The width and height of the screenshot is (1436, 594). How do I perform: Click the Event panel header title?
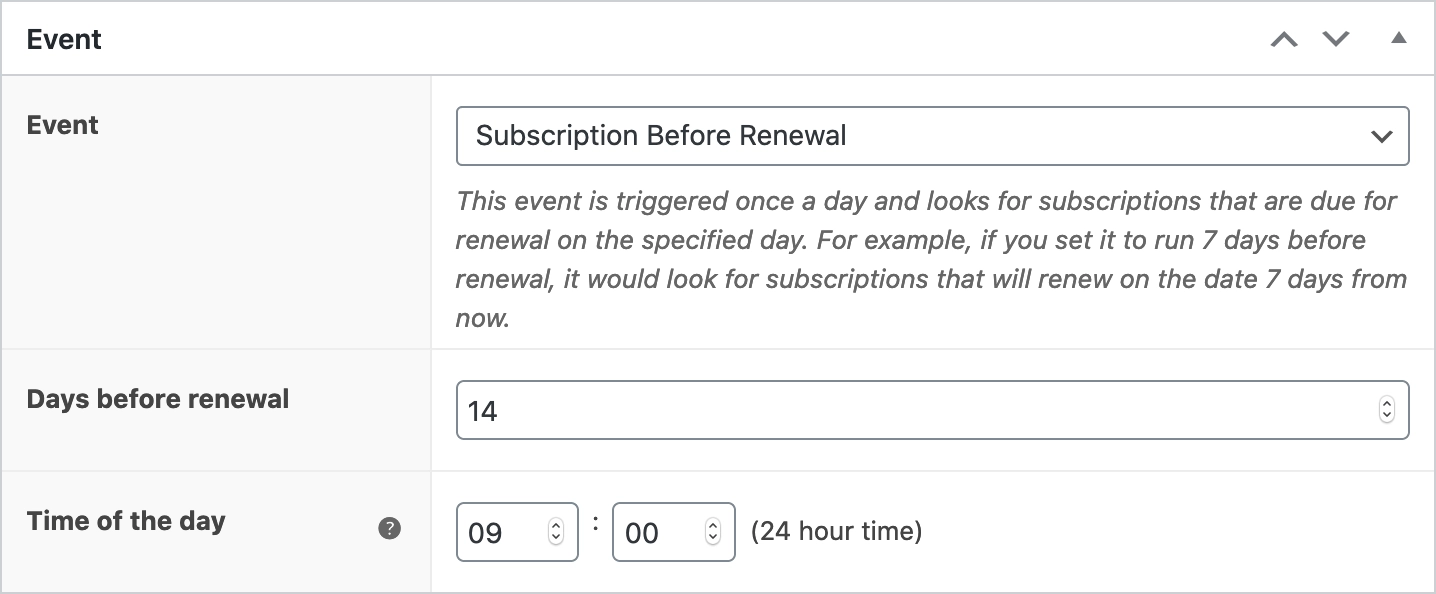coord(64,40)
